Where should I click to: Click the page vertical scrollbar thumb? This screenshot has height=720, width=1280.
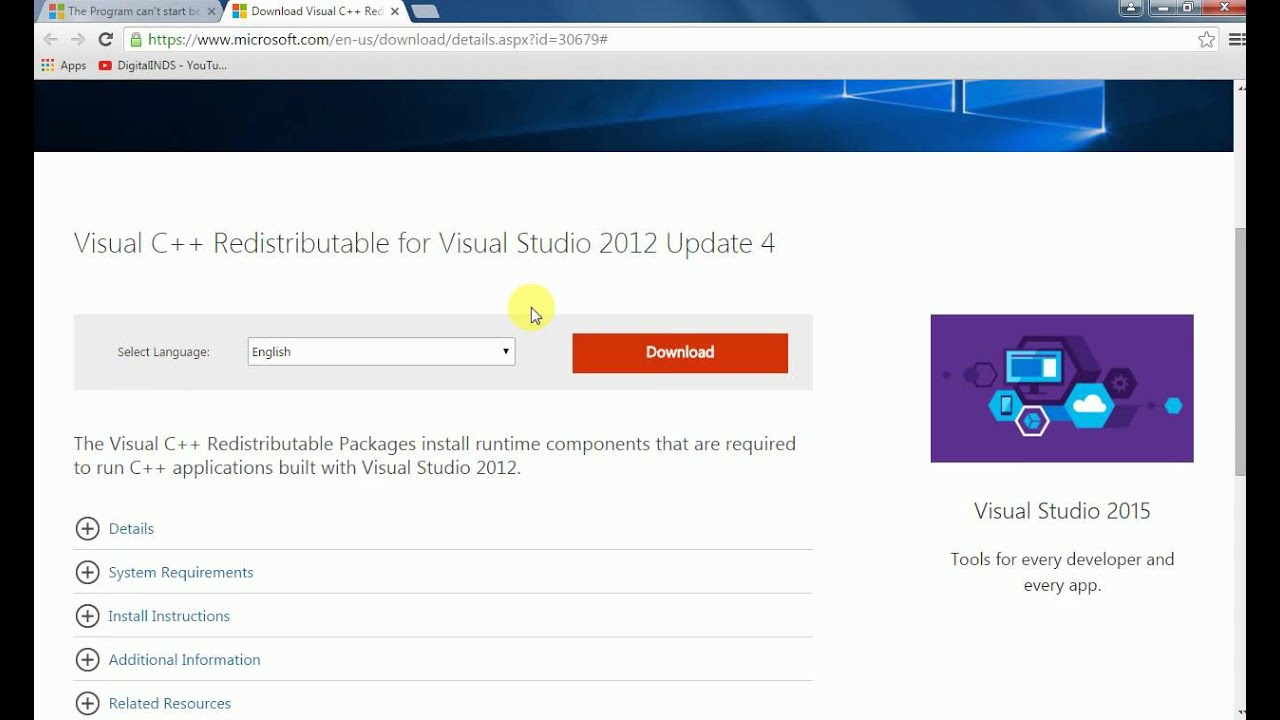click(x=1241, y=352)
